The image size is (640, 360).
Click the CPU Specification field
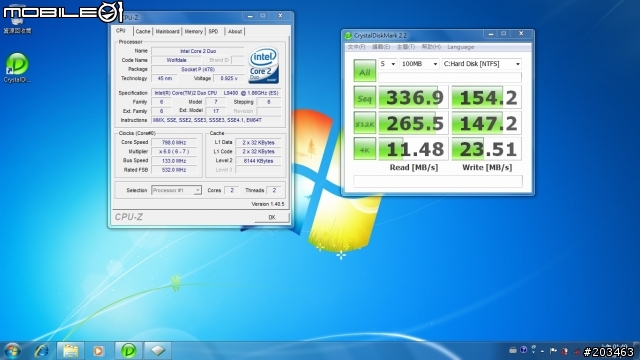[x=216, y=93]
